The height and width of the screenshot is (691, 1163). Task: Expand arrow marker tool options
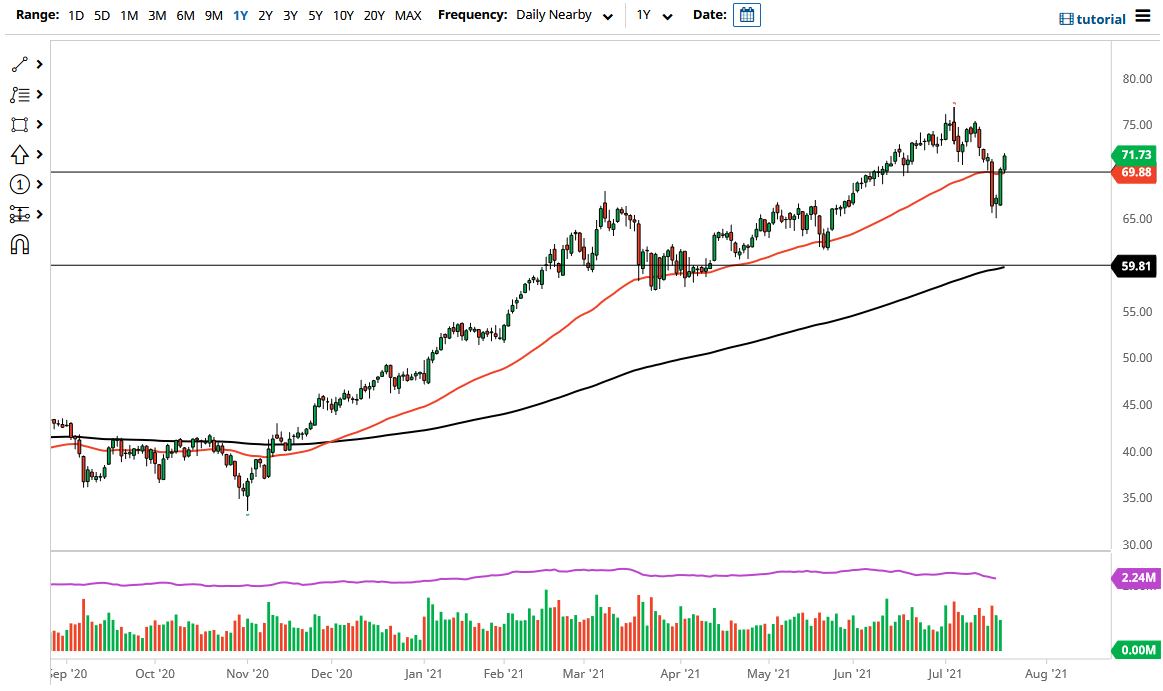[x=39, y=154]
